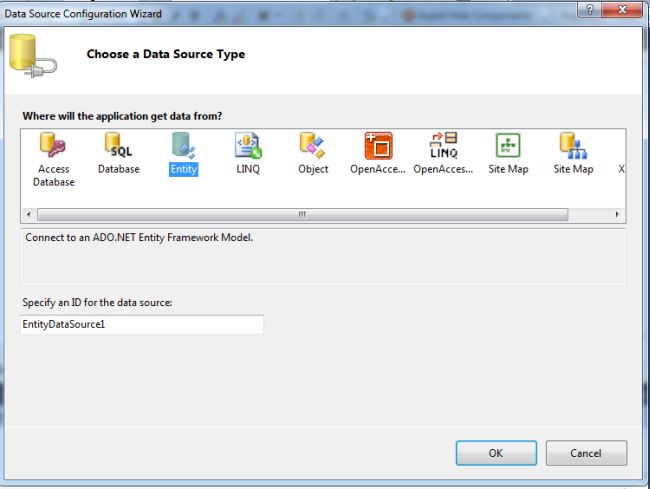Click the Entity label text

[184, 169]
